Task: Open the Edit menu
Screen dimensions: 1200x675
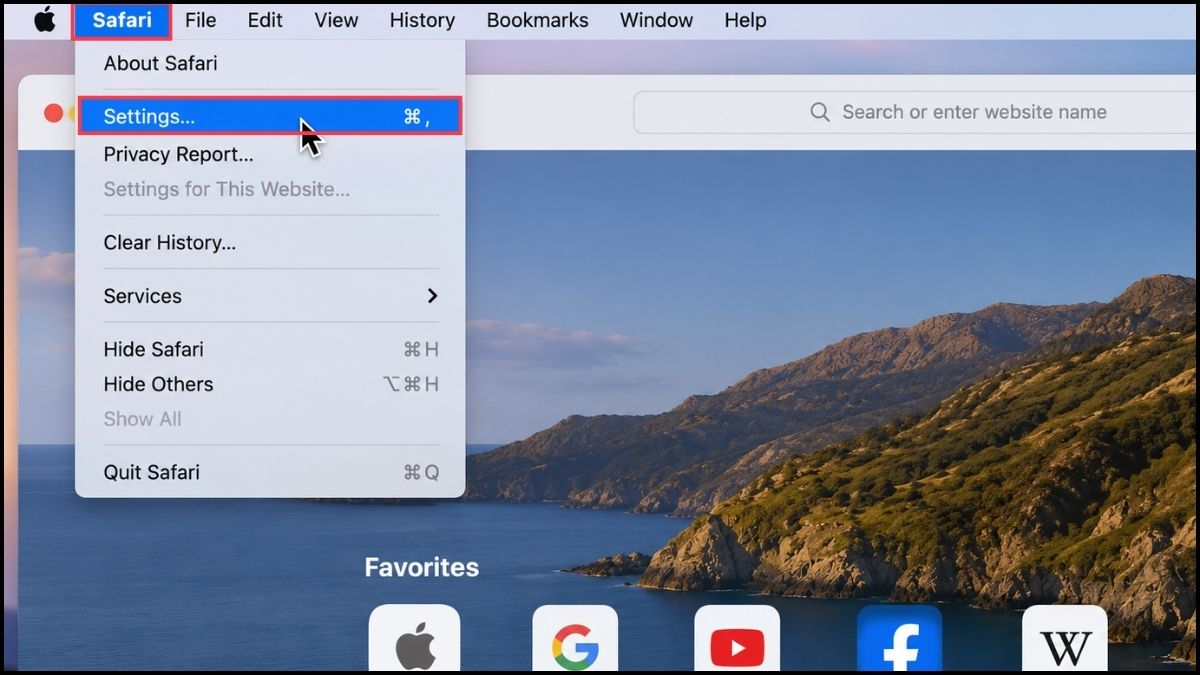Action: (x=265, y=21)
